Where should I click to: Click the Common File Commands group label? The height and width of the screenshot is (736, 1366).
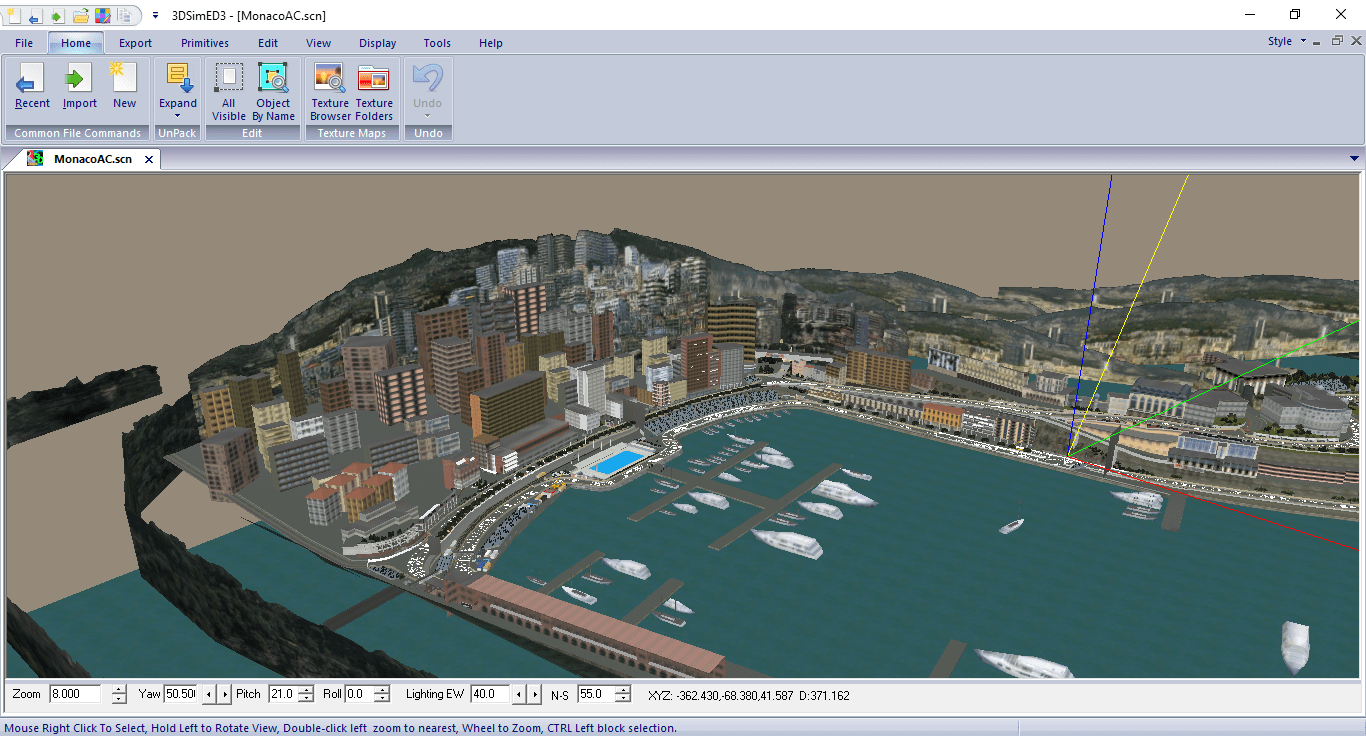tap(77, 133)
